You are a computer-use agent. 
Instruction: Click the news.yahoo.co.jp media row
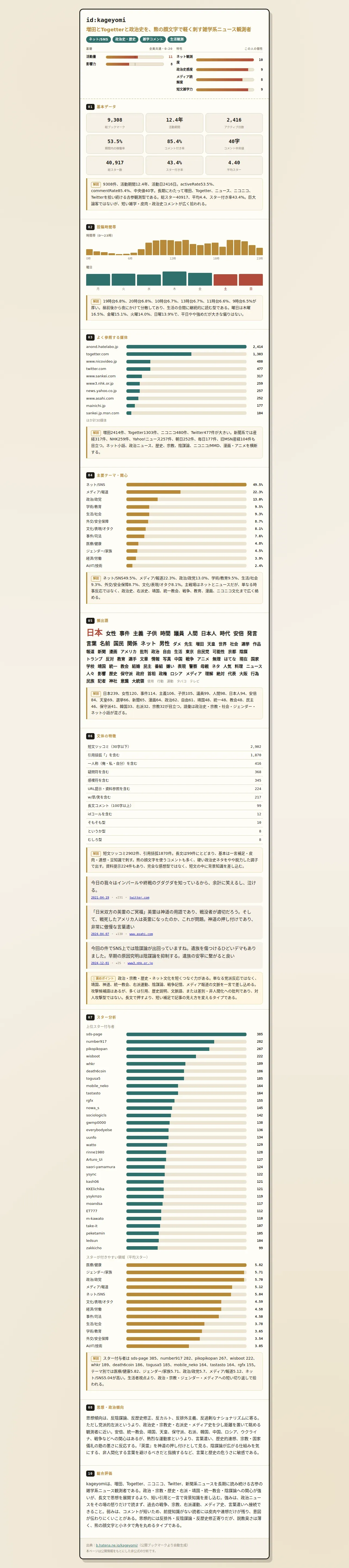[174, 391]
